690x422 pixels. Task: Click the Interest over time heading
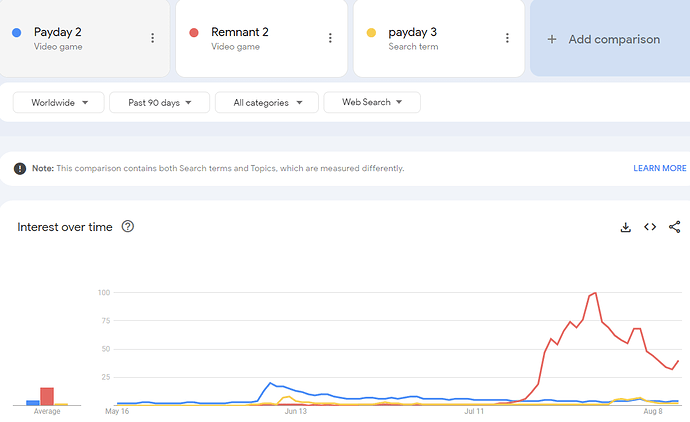click(65, 227)
